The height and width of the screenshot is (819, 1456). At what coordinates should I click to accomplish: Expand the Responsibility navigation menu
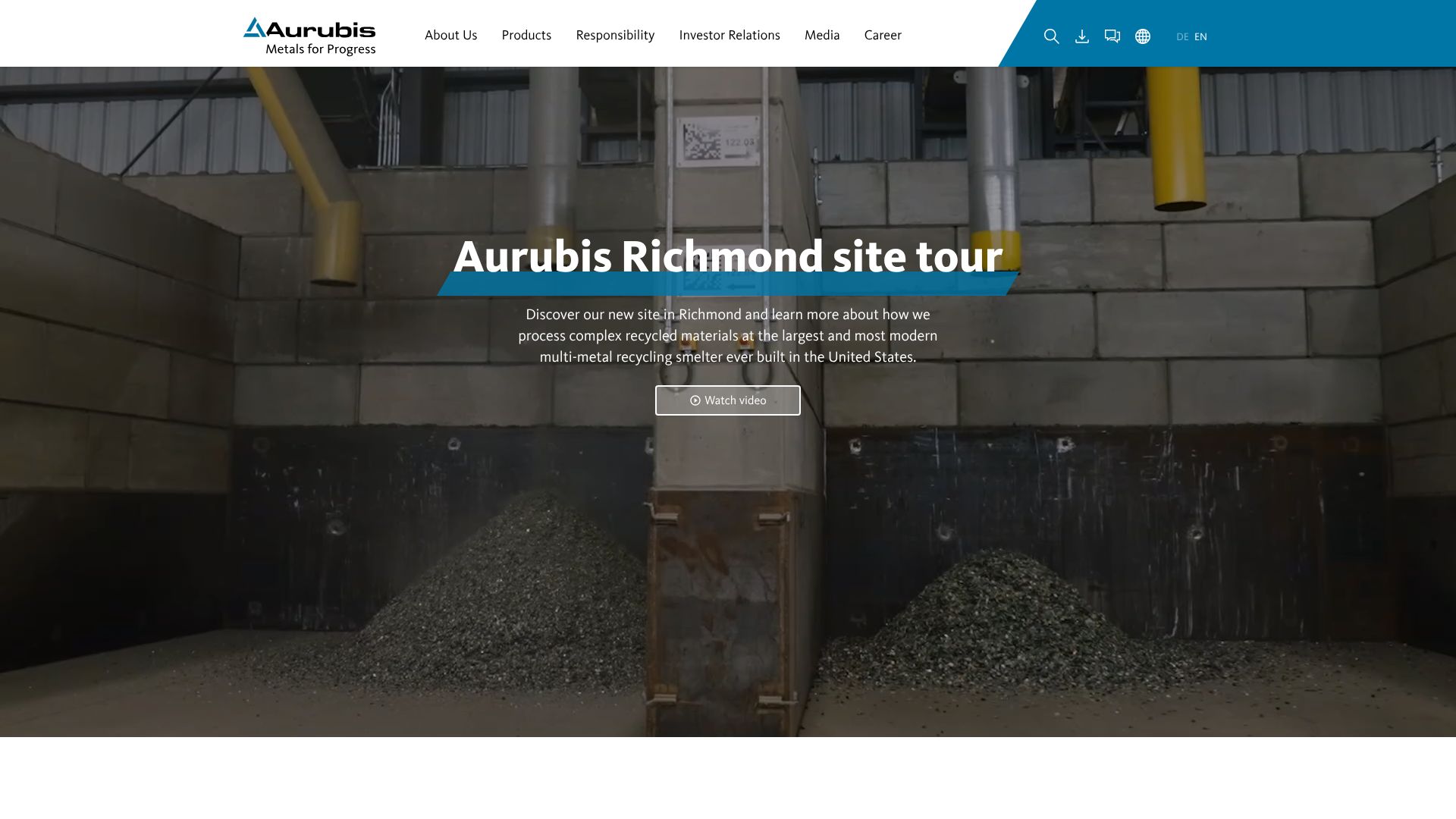pyautogui.click(x=615, y=35)
